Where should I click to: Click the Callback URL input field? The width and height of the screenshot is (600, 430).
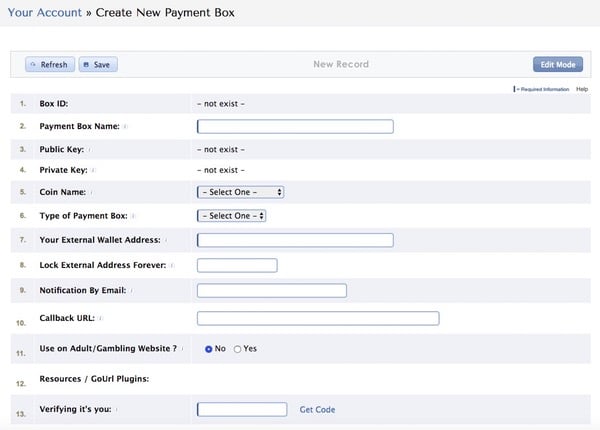(318, 319)
